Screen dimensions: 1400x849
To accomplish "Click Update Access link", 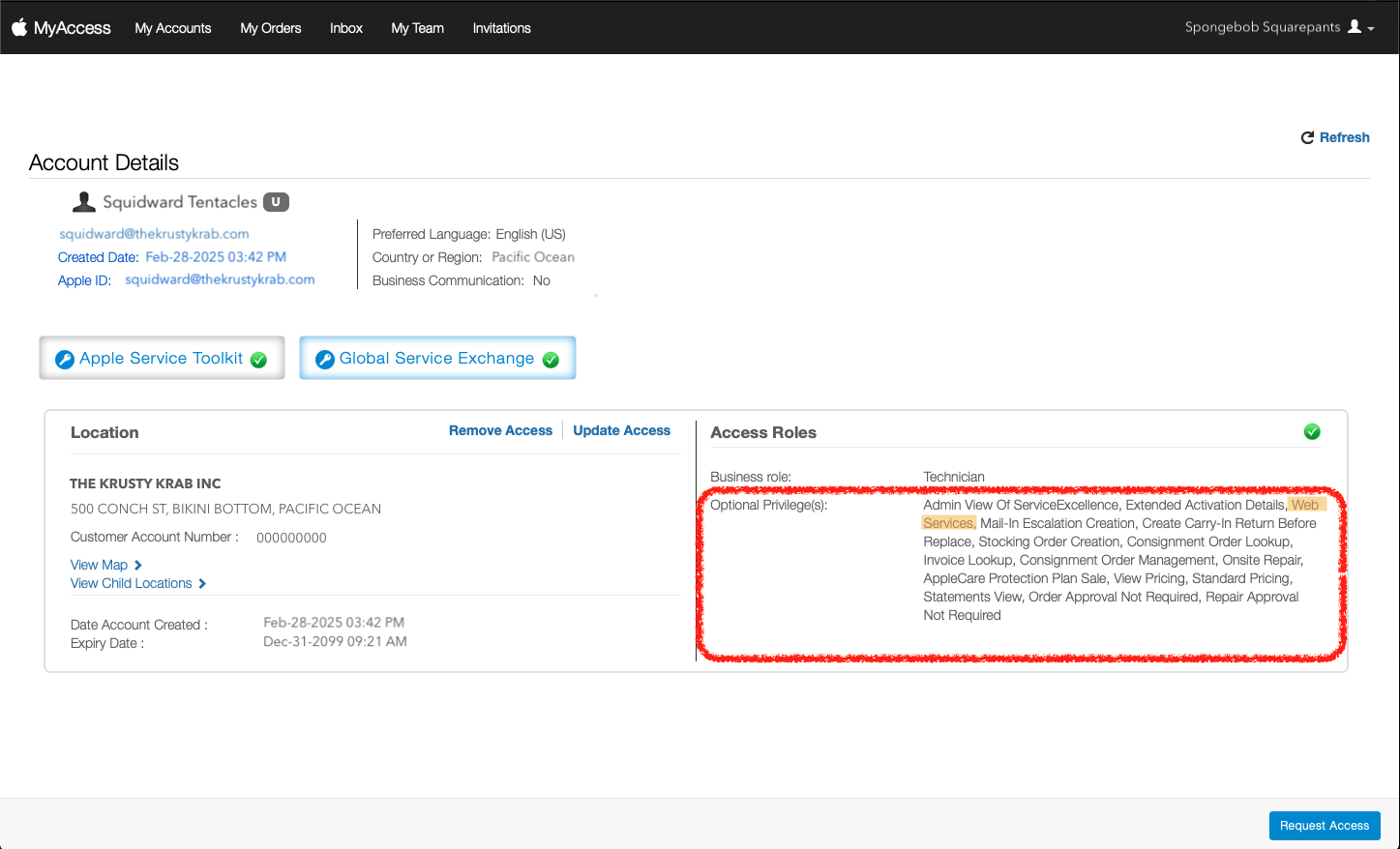I will 621,430.
